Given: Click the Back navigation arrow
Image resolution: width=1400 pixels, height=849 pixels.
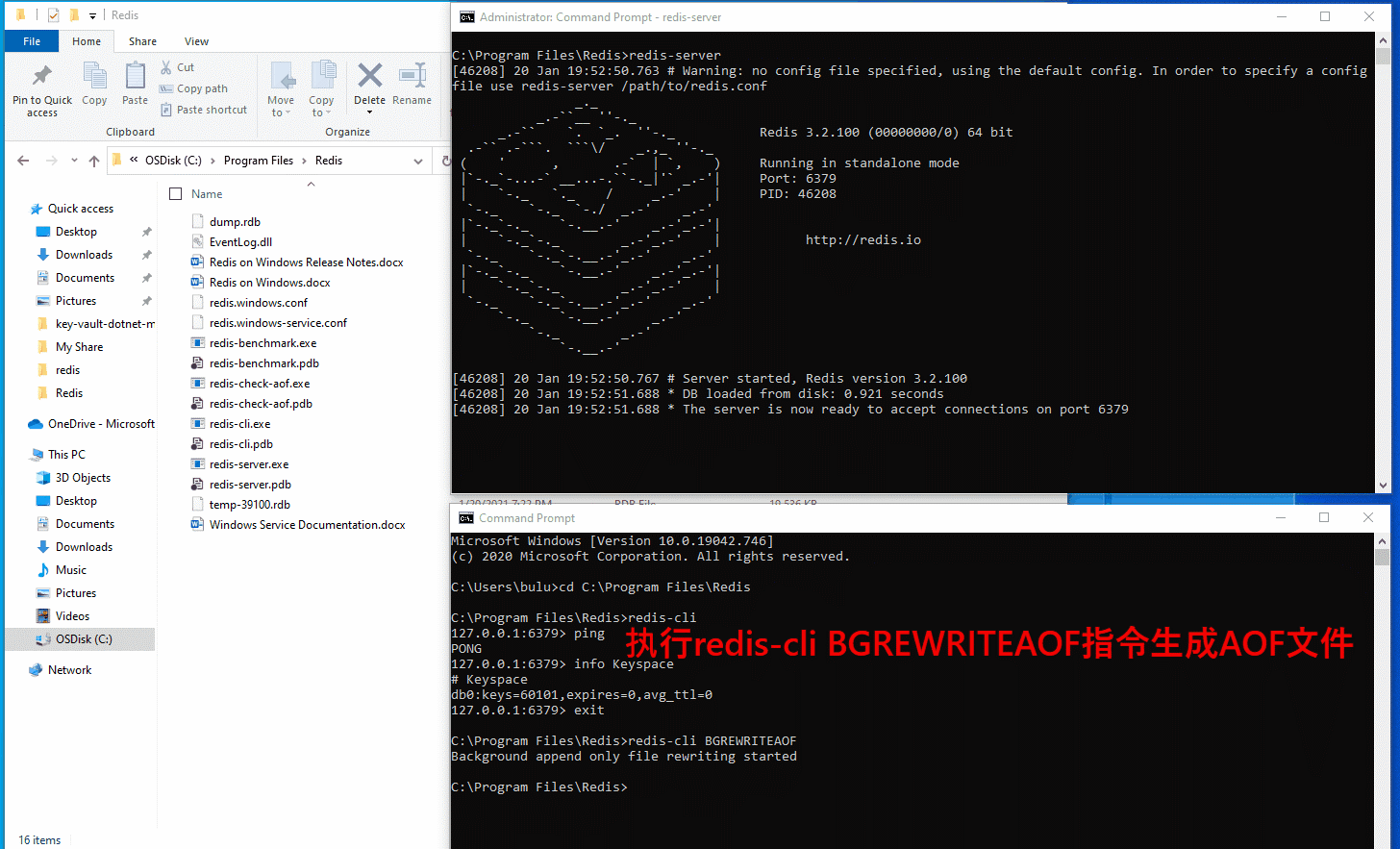Looking at the screenshot, I should (23, 161).
